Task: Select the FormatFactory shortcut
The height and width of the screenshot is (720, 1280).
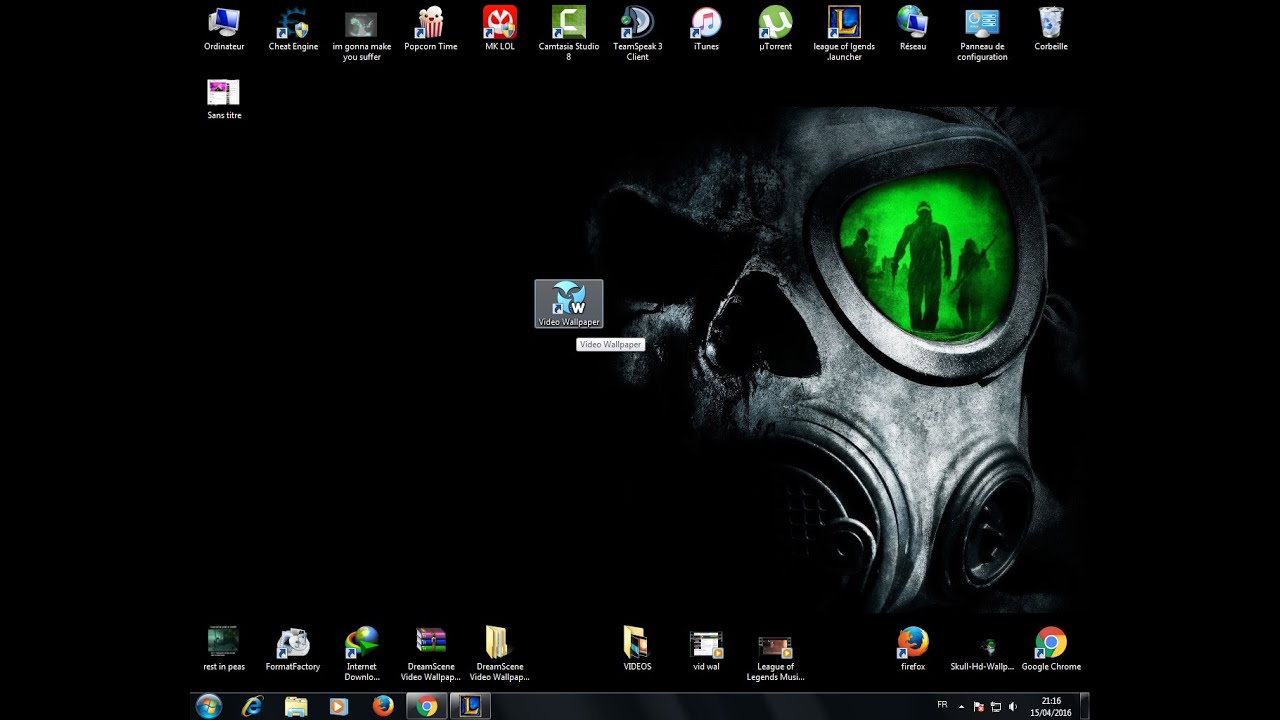Action: (293, 649)
